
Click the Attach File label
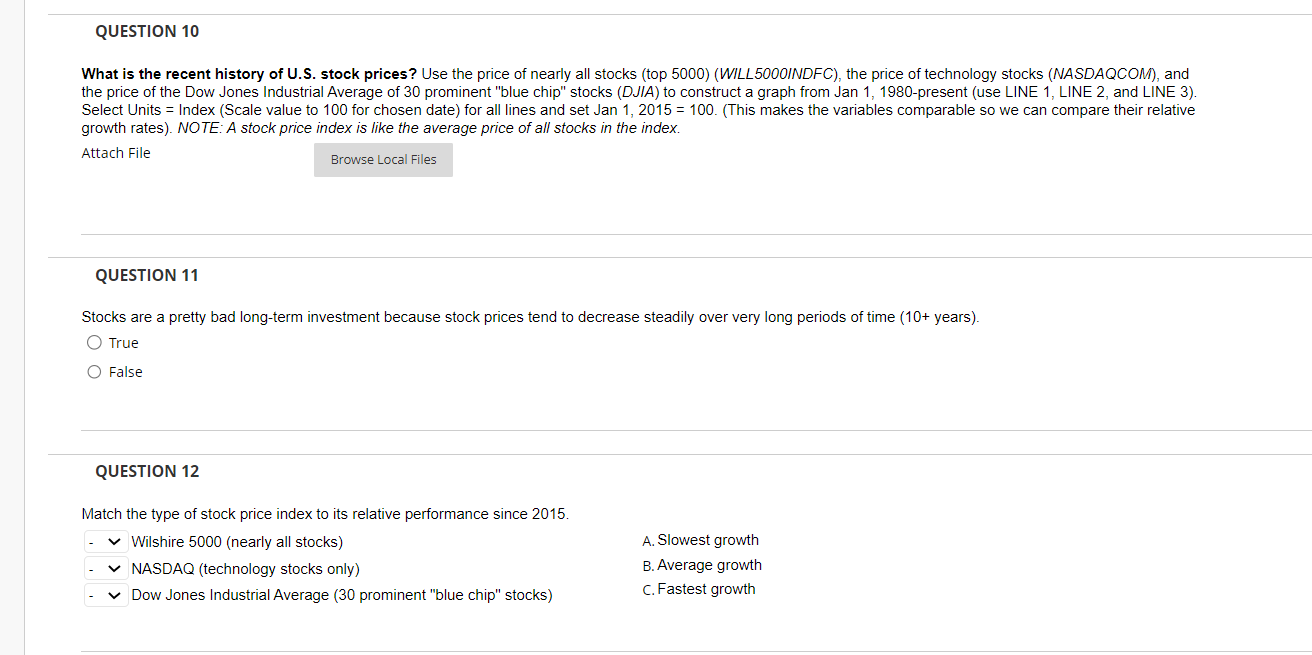coord(115,153)
